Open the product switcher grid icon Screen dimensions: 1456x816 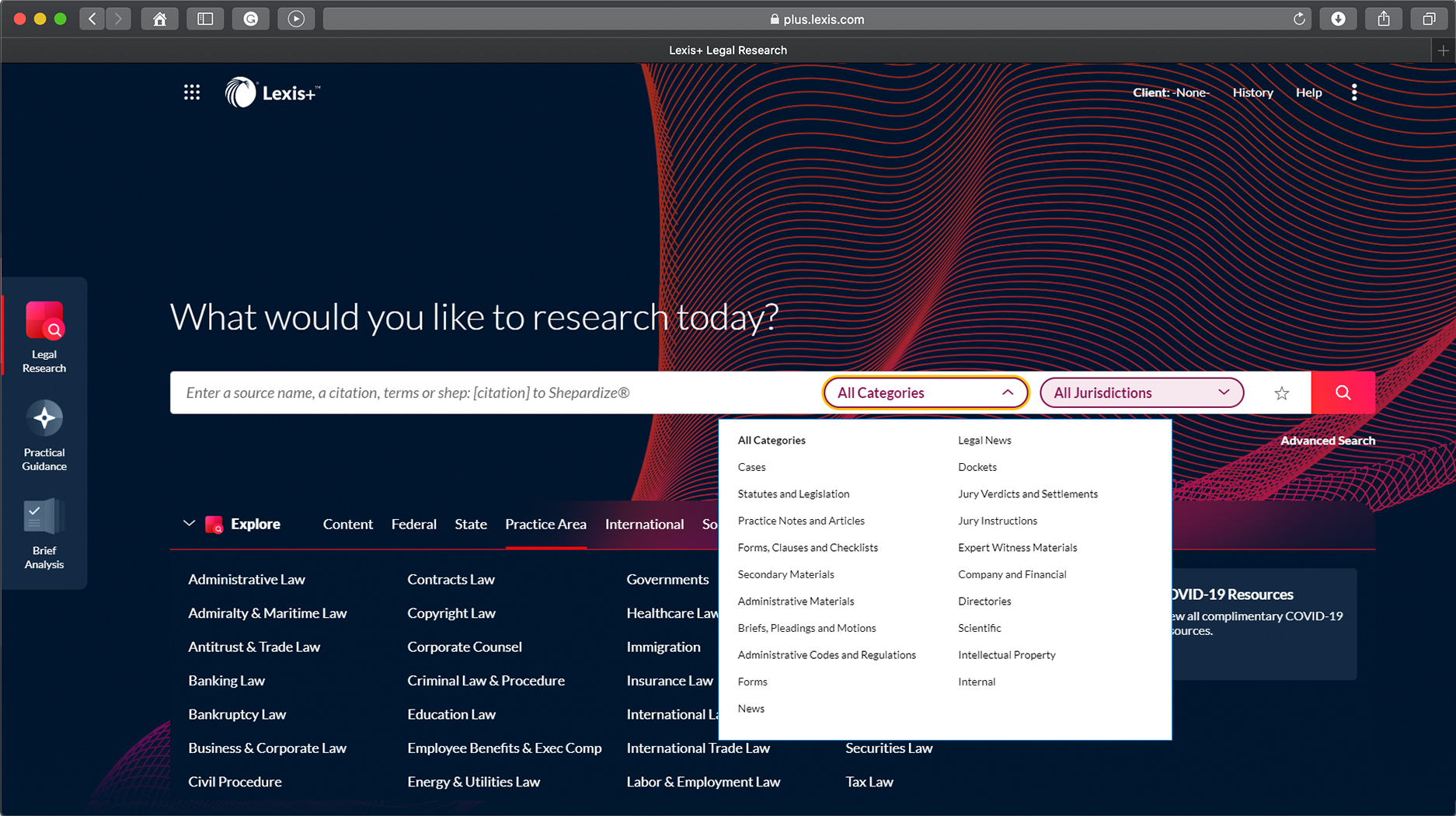tap(192, 92)
